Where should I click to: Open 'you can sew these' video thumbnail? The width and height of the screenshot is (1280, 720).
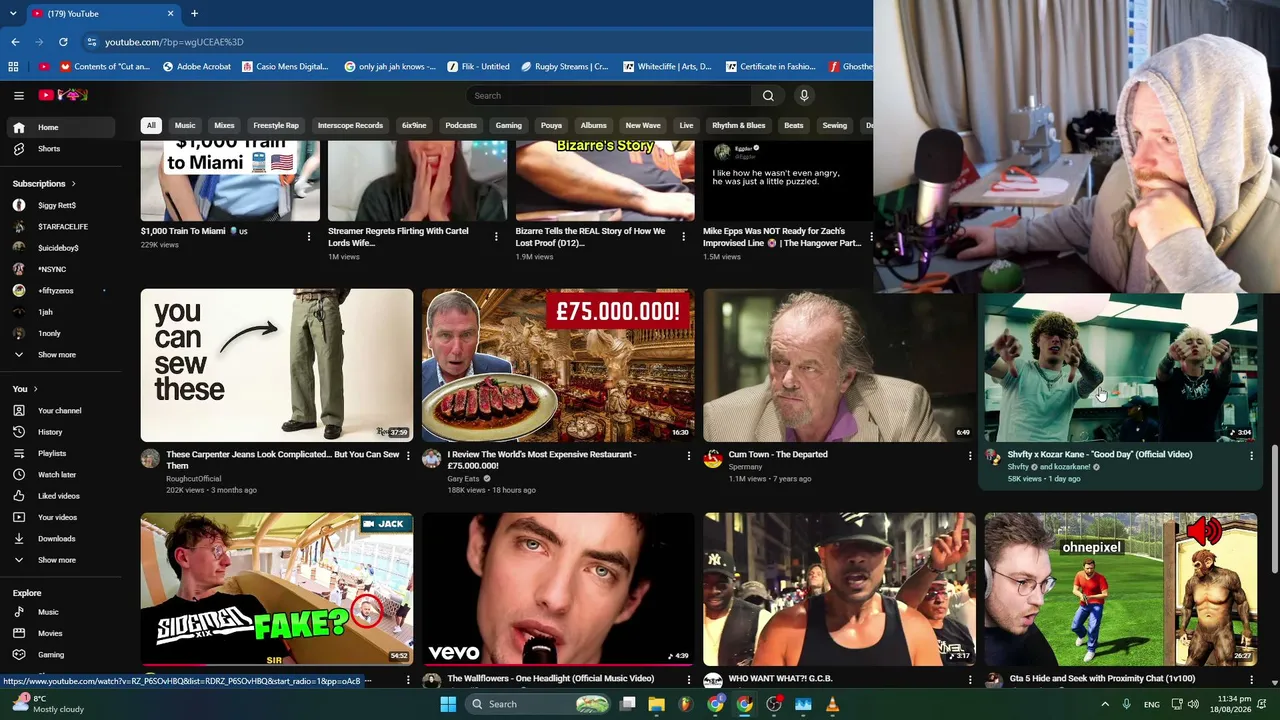(277, 365)
